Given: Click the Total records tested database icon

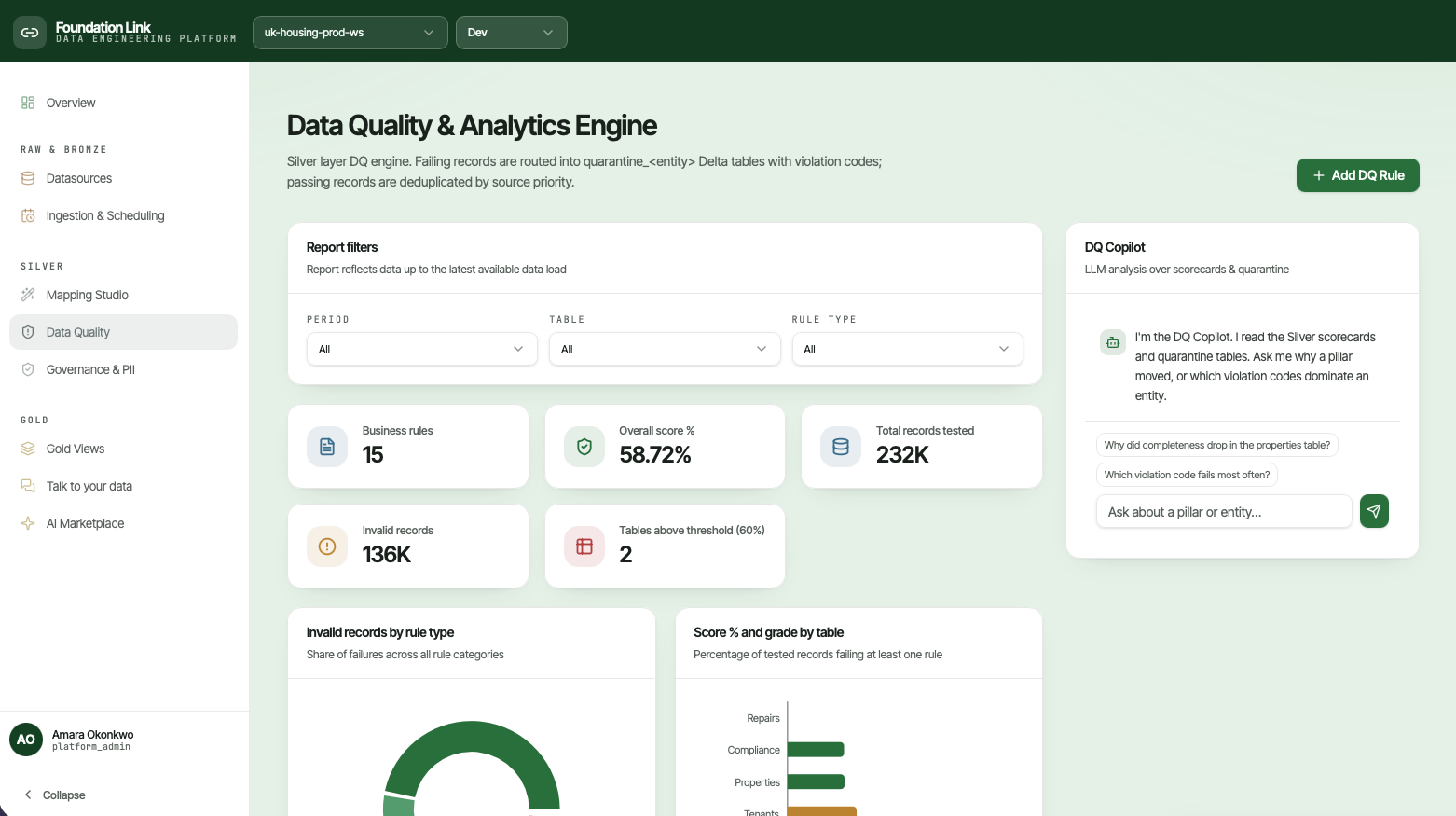Looking at the screenshot, I should (x=841, y=447).
